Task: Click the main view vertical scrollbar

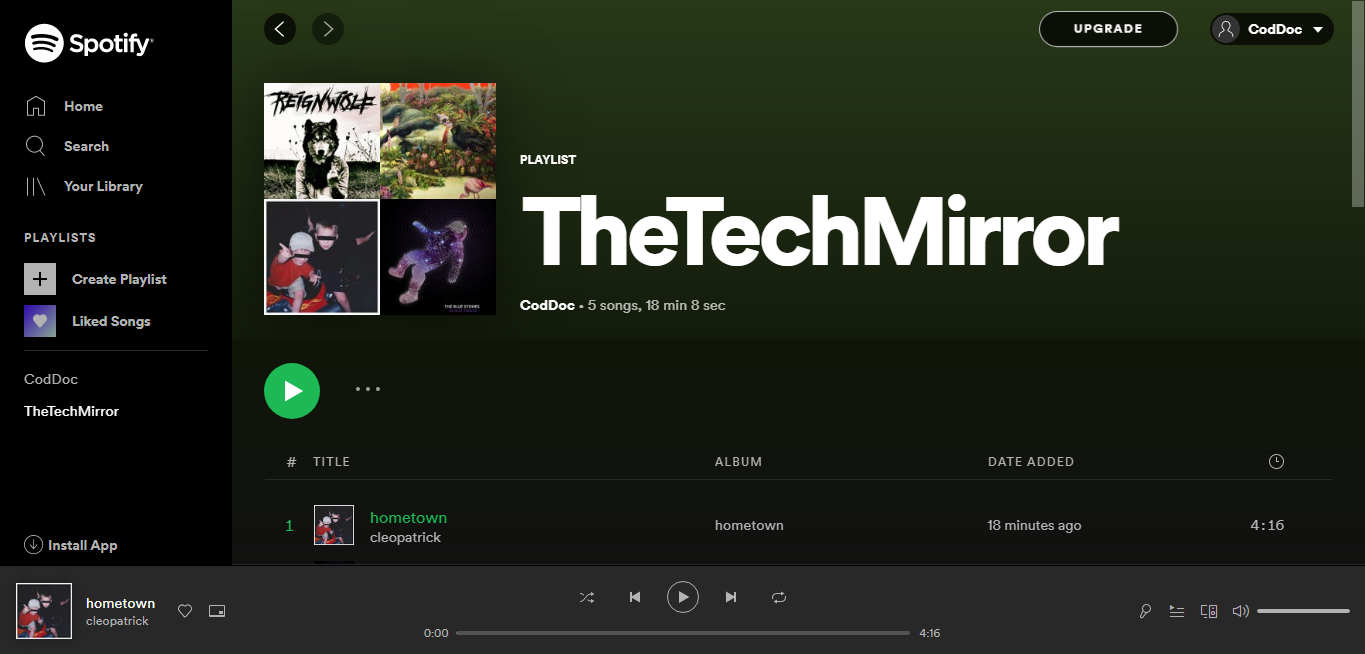Action: [x=1357, y=105]
